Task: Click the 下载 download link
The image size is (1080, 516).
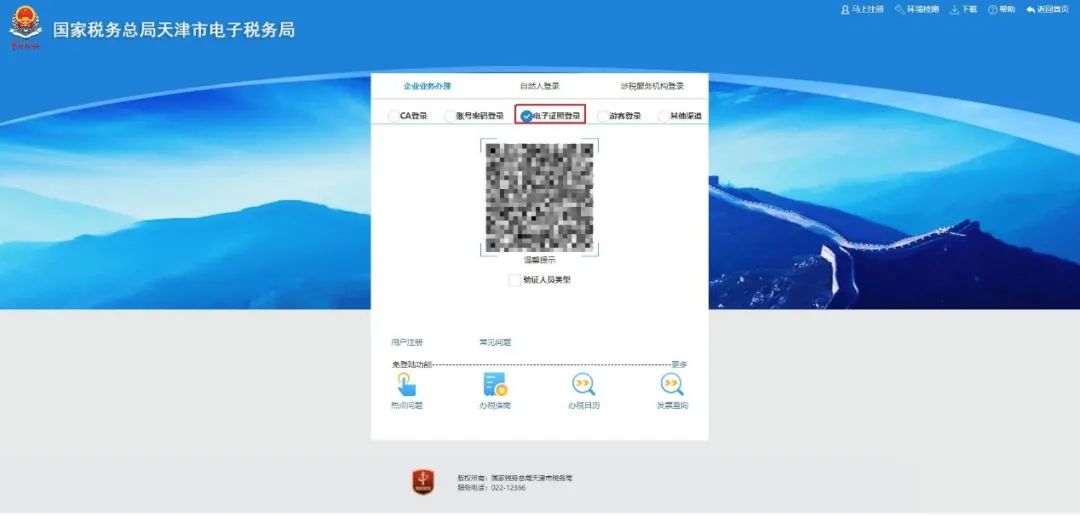Action: pyautogui.click(x=964, y=10)
